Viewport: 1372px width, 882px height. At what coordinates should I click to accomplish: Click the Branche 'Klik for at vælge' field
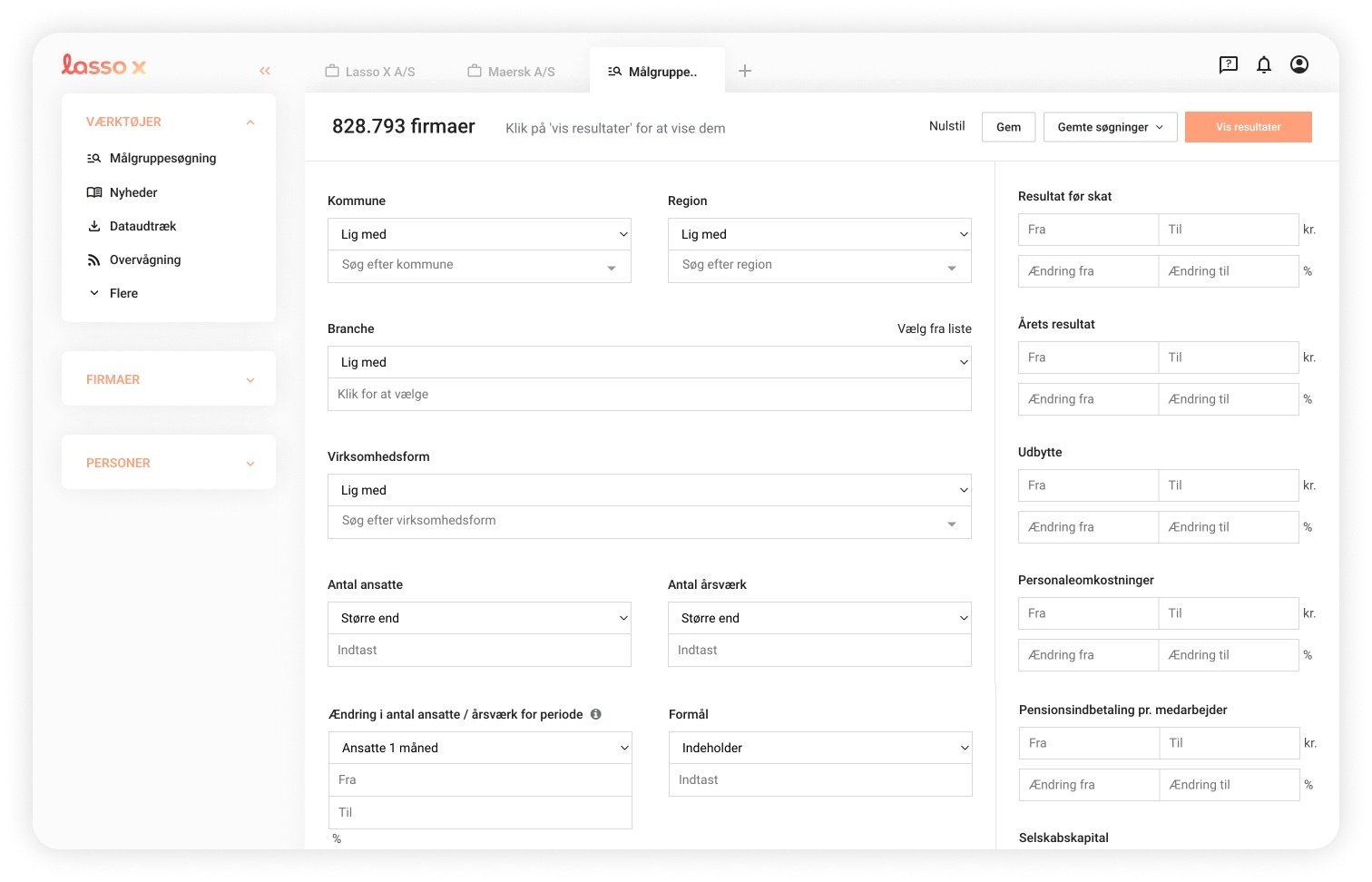[x=650, y=395]
